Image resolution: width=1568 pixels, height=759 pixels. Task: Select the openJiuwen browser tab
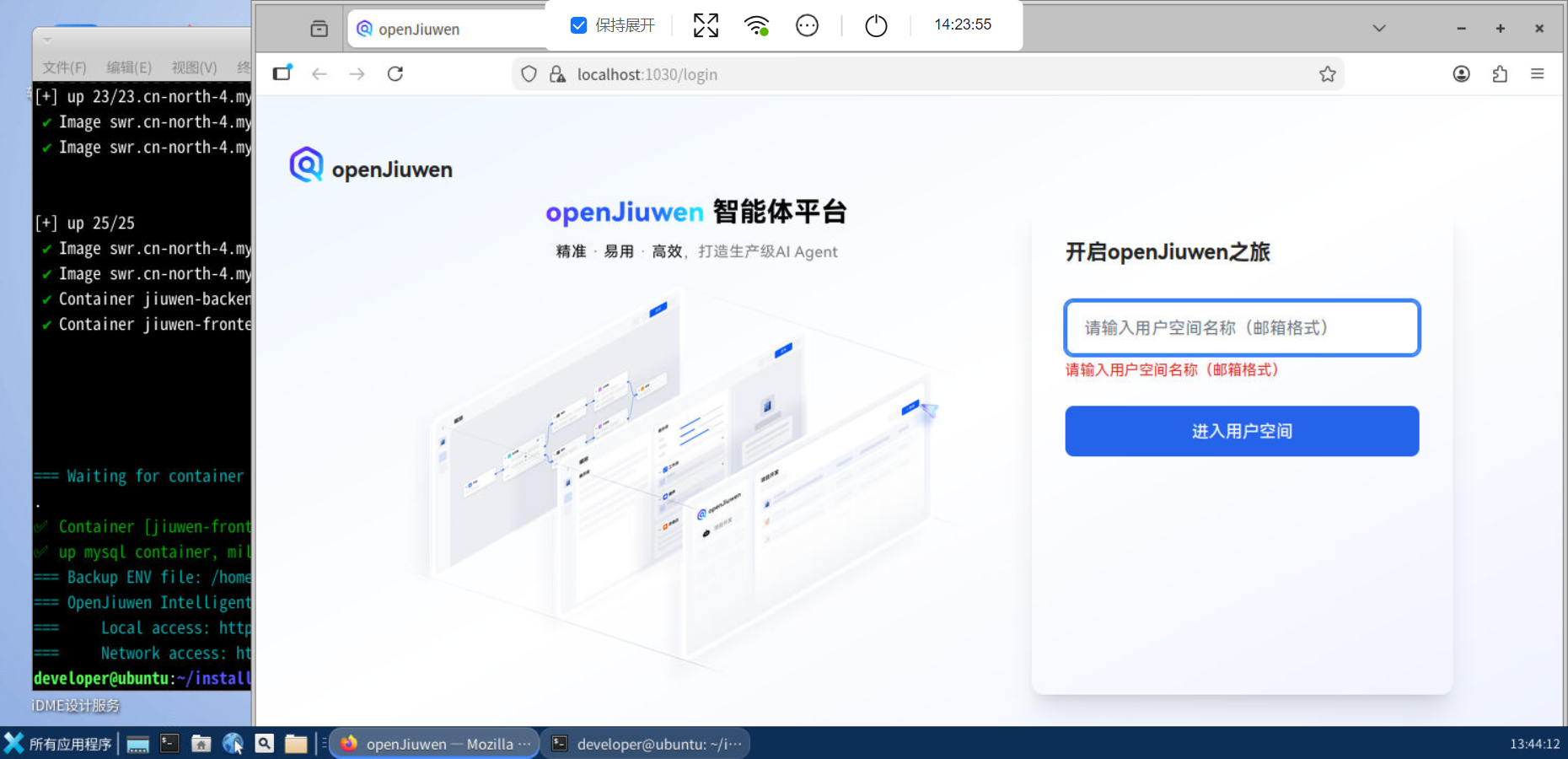(x=447, y=29)
